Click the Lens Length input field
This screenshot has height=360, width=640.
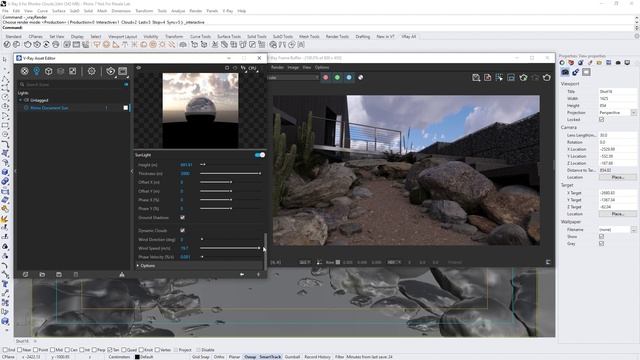[617, 135]
